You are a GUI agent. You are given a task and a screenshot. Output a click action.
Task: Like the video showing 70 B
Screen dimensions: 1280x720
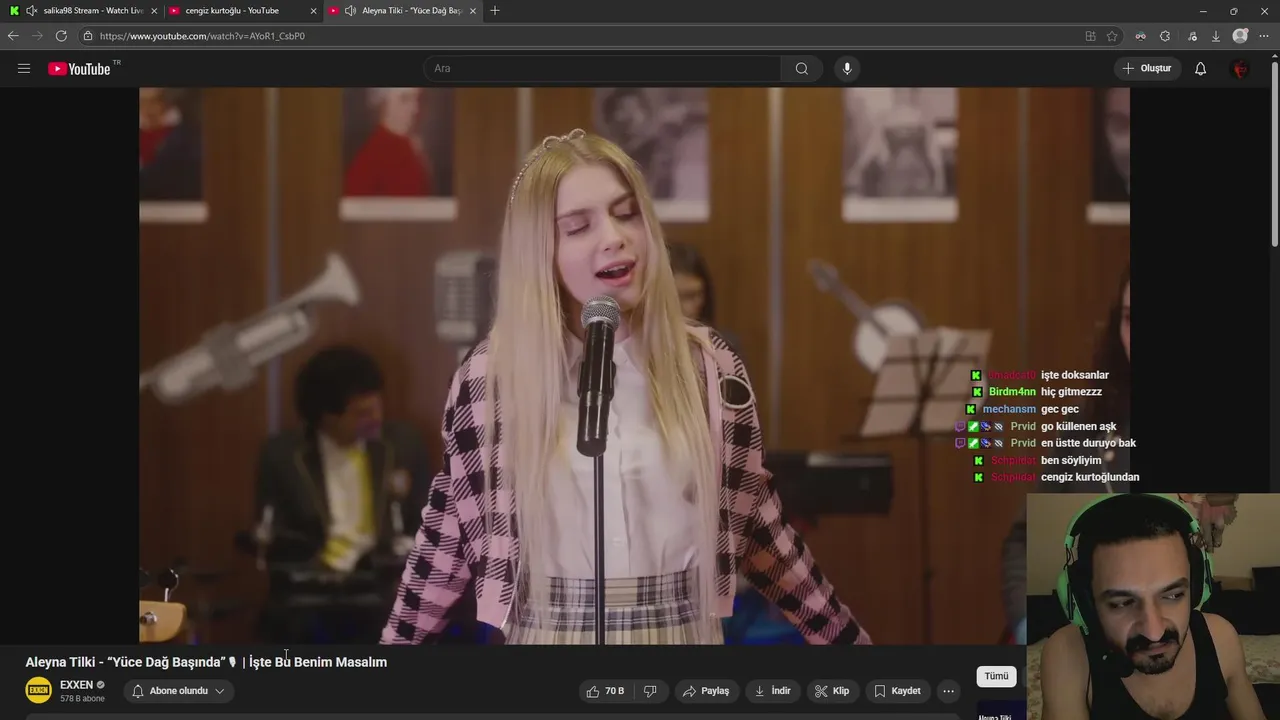(606, 691)
